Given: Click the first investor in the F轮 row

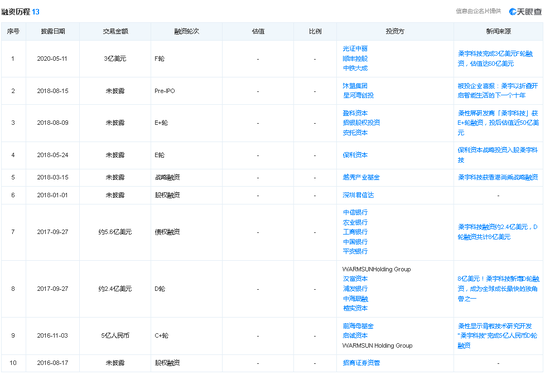Looking at the screenshot, I should coord(355,49).
